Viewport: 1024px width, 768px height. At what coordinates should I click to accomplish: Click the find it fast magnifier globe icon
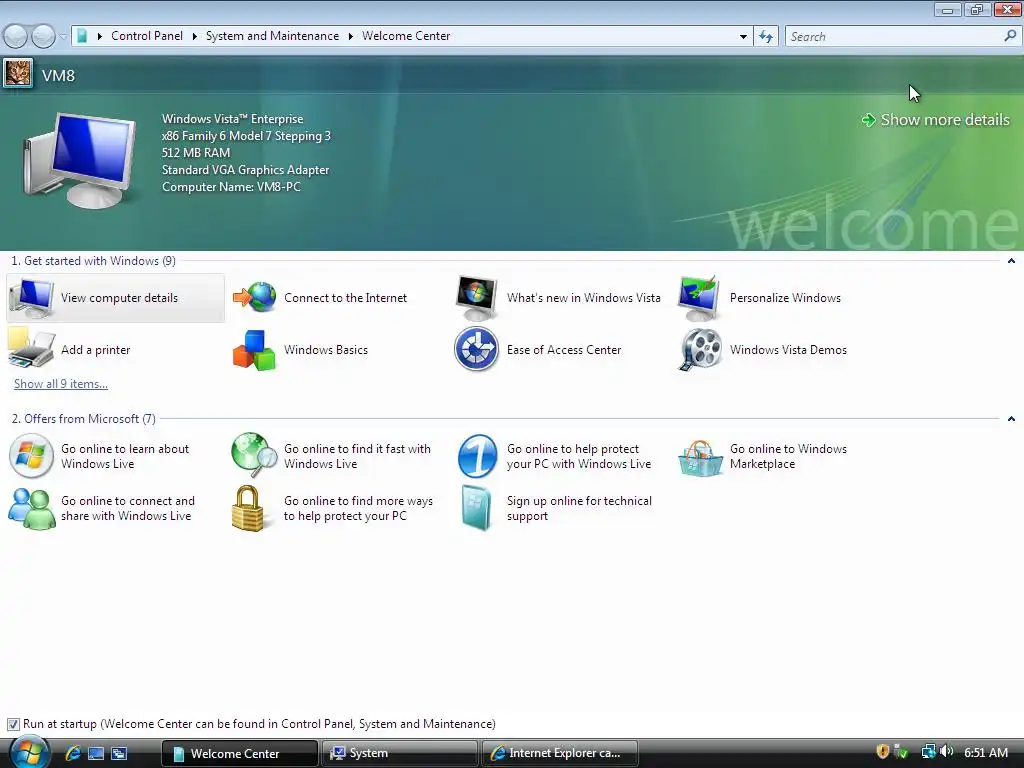click(x=255, y=456)
